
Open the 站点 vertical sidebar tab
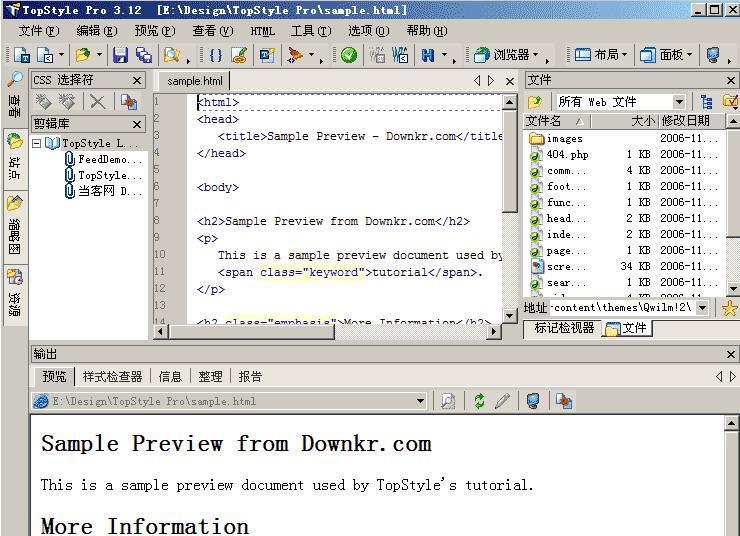(15, 158)
